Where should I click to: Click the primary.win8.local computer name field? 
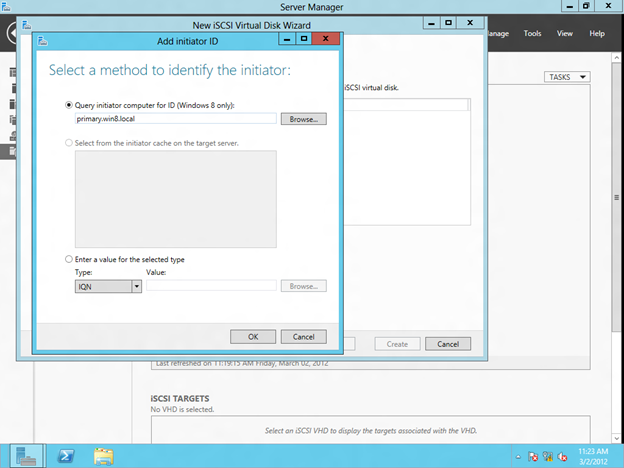point(175,118)
